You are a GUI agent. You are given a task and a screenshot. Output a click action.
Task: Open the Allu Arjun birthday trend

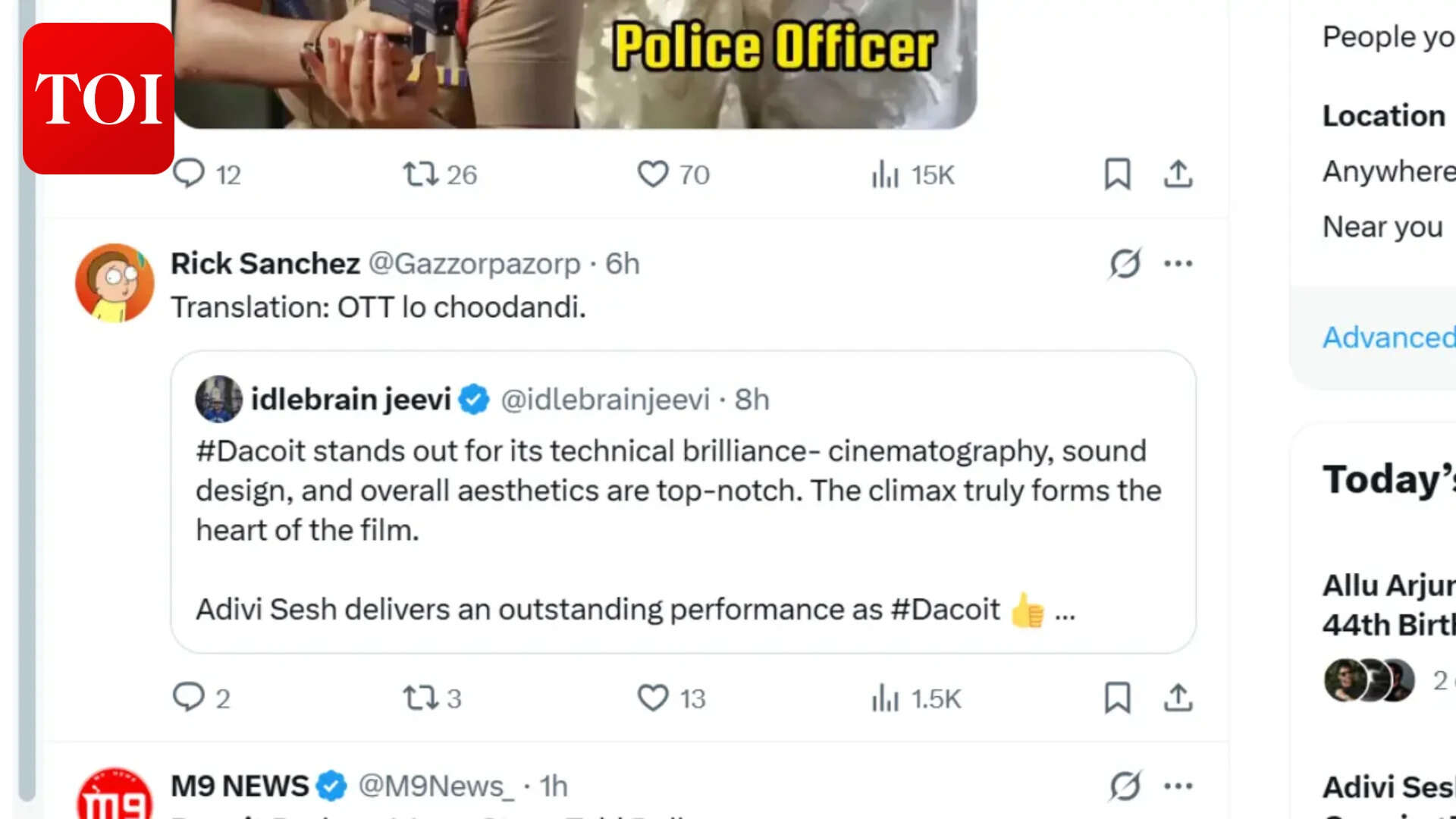(1388, 604)
